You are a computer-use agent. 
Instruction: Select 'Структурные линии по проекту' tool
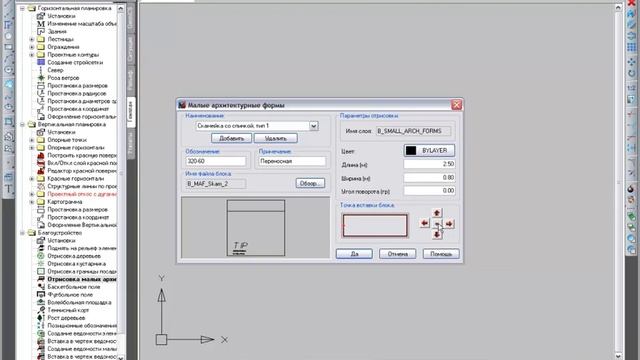point(82,186)
